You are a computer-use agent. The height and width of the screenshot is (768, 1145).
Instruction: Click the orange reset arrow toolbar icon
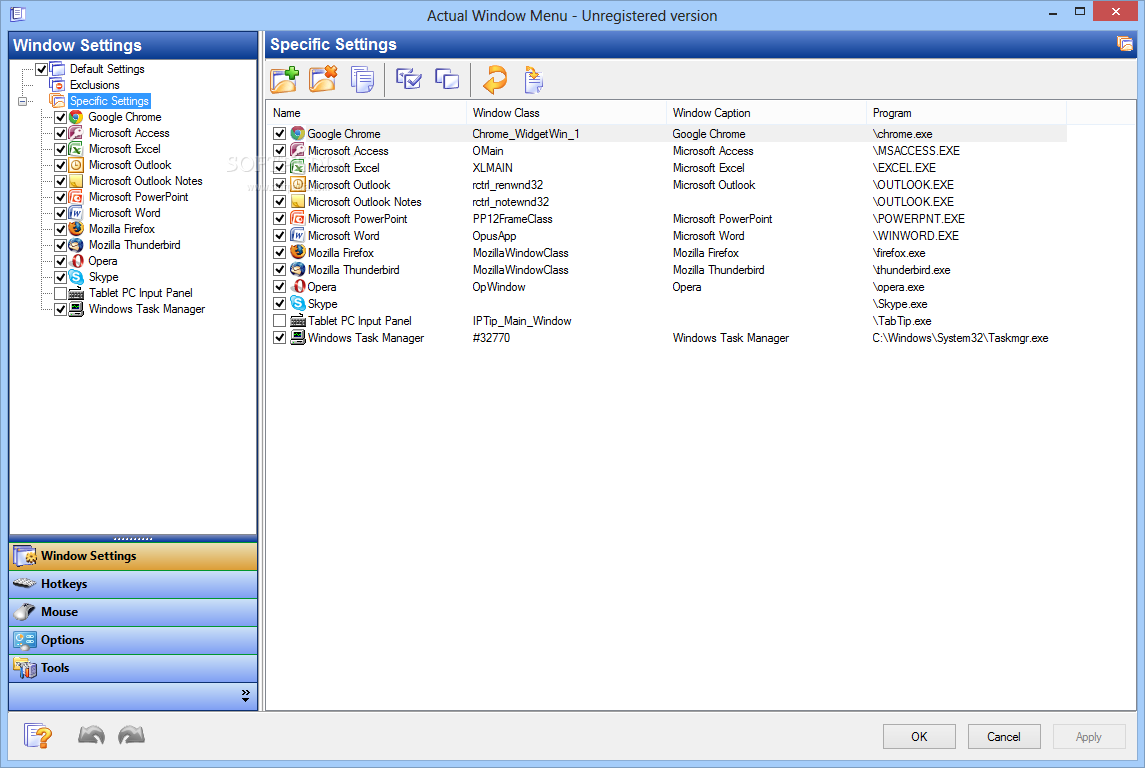(495, 79)
